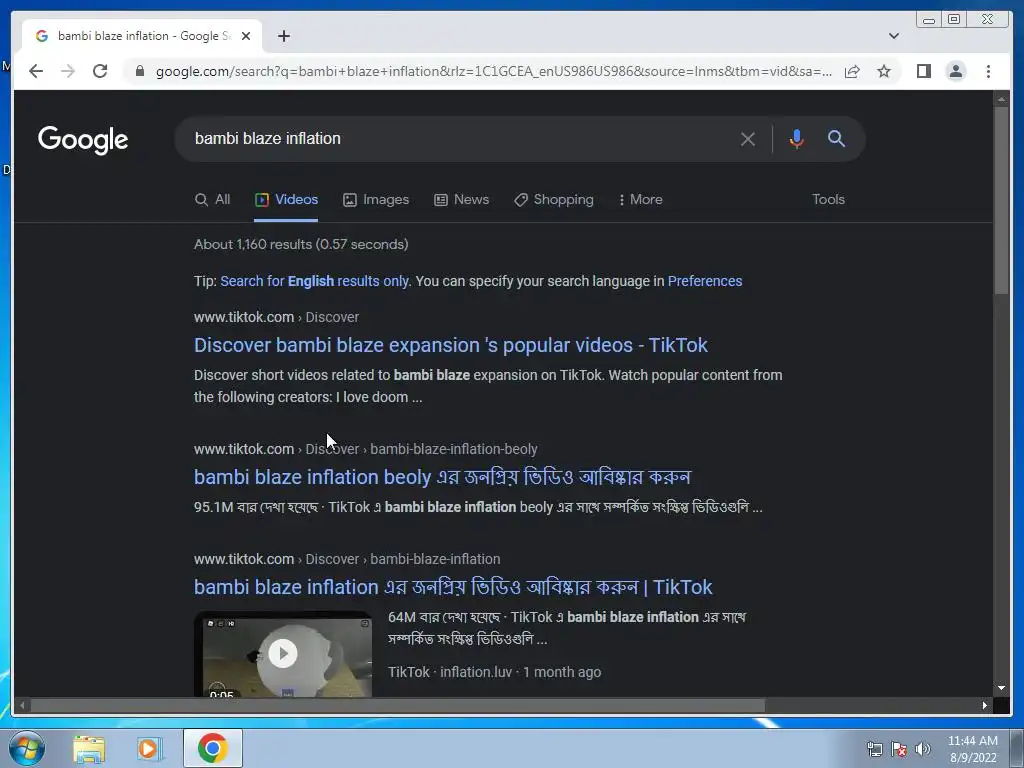Click address bar URL
The image size is (1024, 768).
(x=494, y=71)
